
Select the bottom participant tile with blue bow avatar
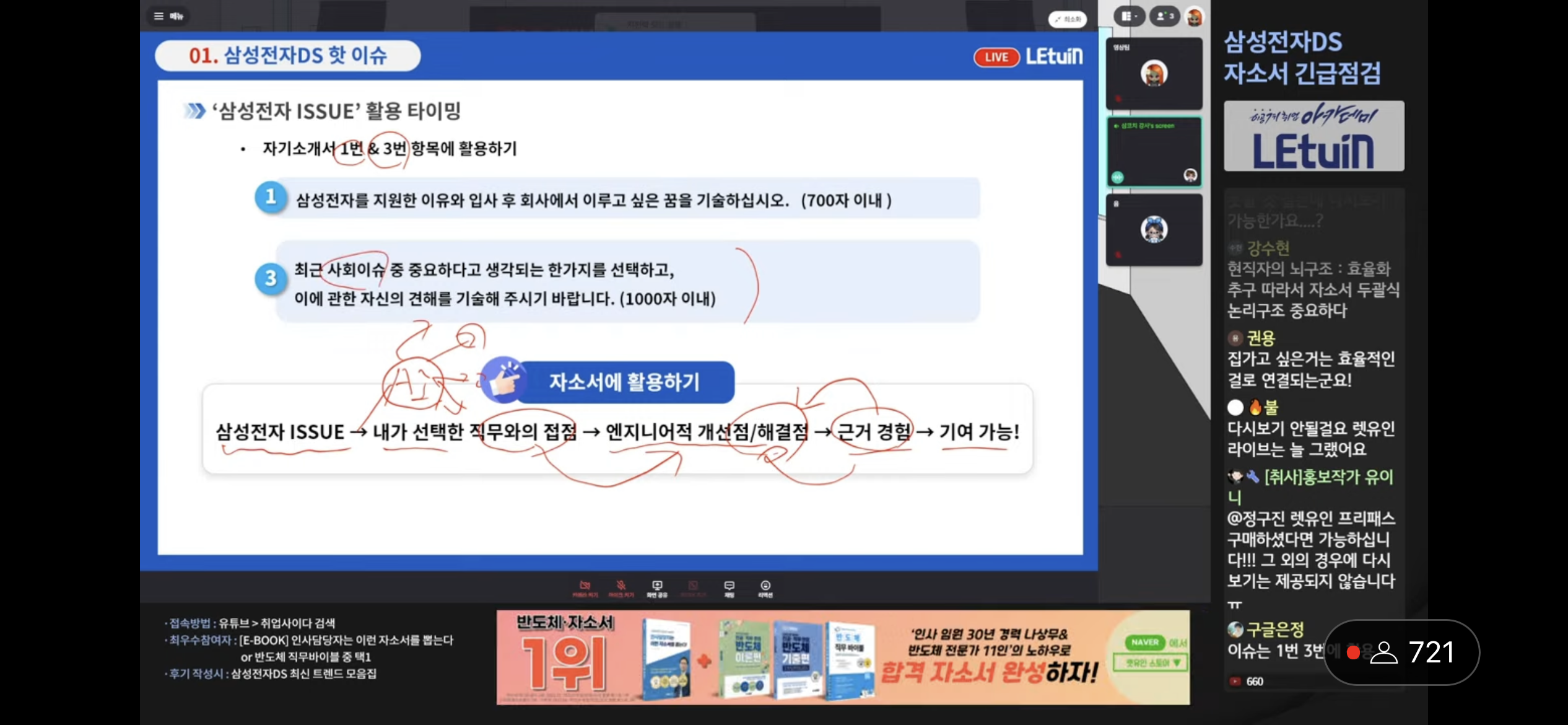(1153, 229)
